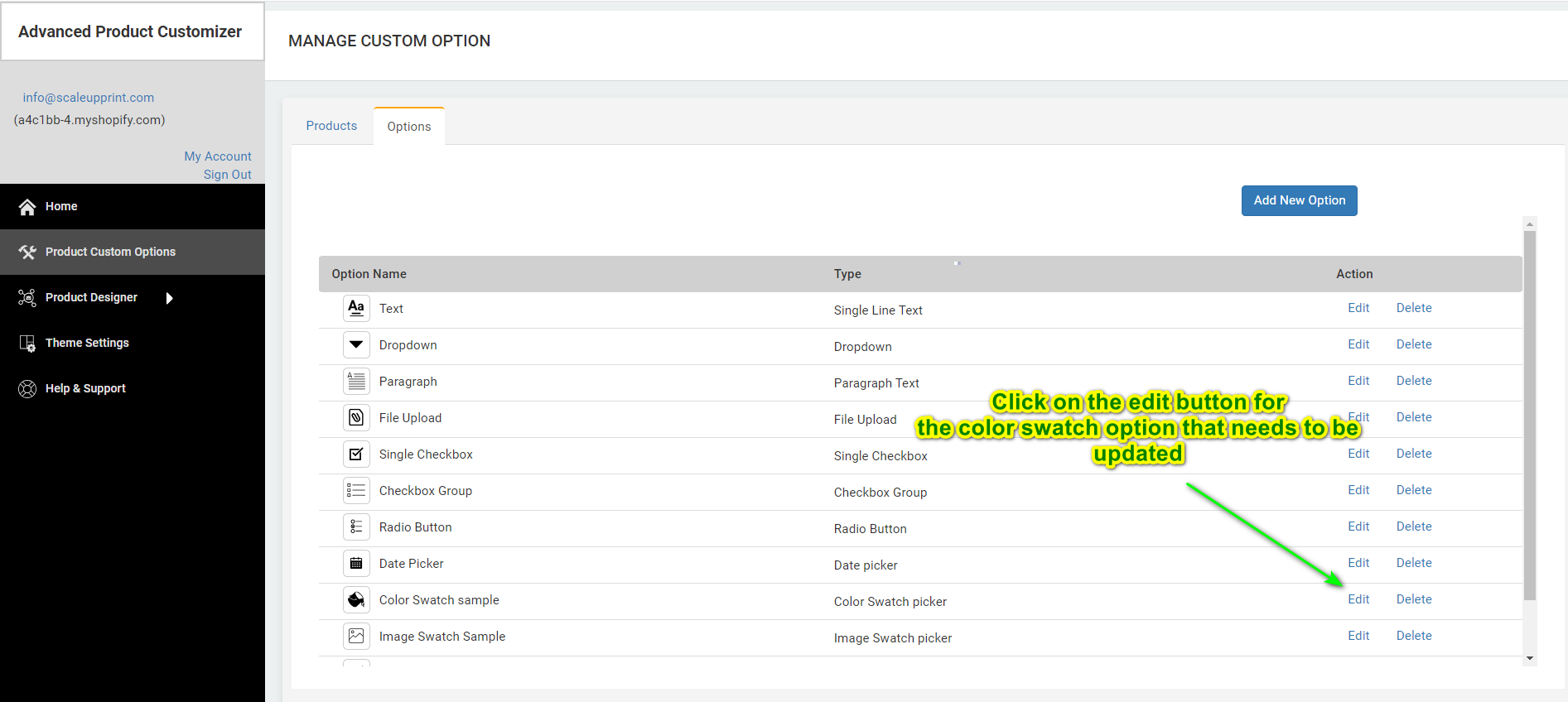Click the 'Option Name' column header

tap(369, 274)
